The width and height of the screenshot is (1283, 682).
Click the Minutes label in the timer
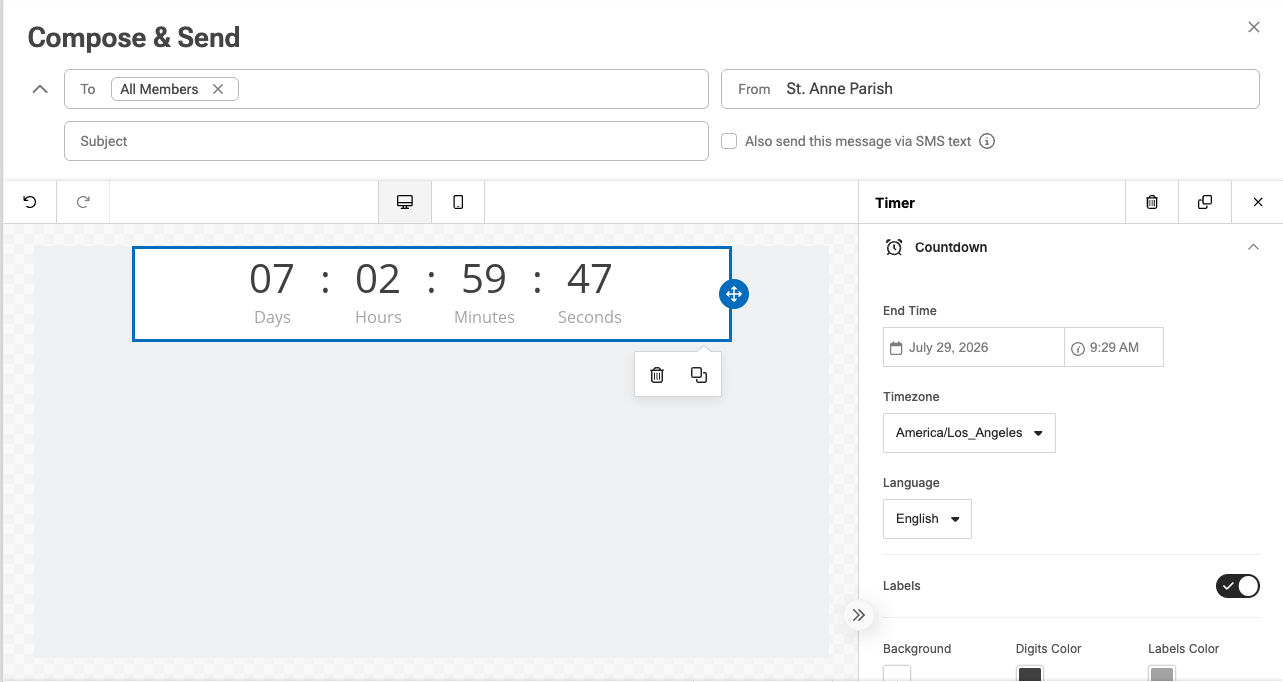[484, 317]
